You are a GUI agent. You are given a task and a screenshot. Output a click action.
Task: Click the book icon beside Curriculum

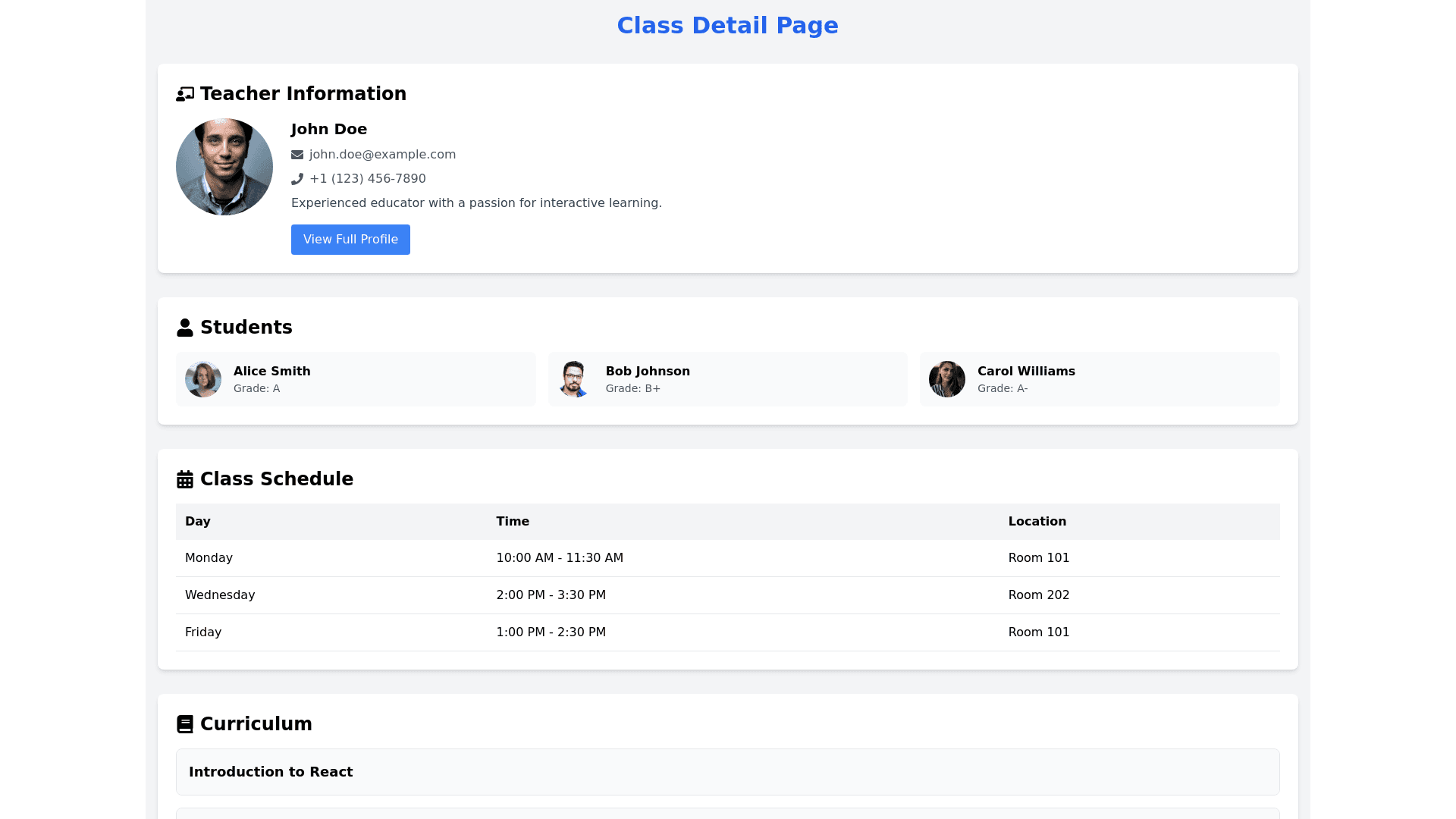[x=185, y=724]
